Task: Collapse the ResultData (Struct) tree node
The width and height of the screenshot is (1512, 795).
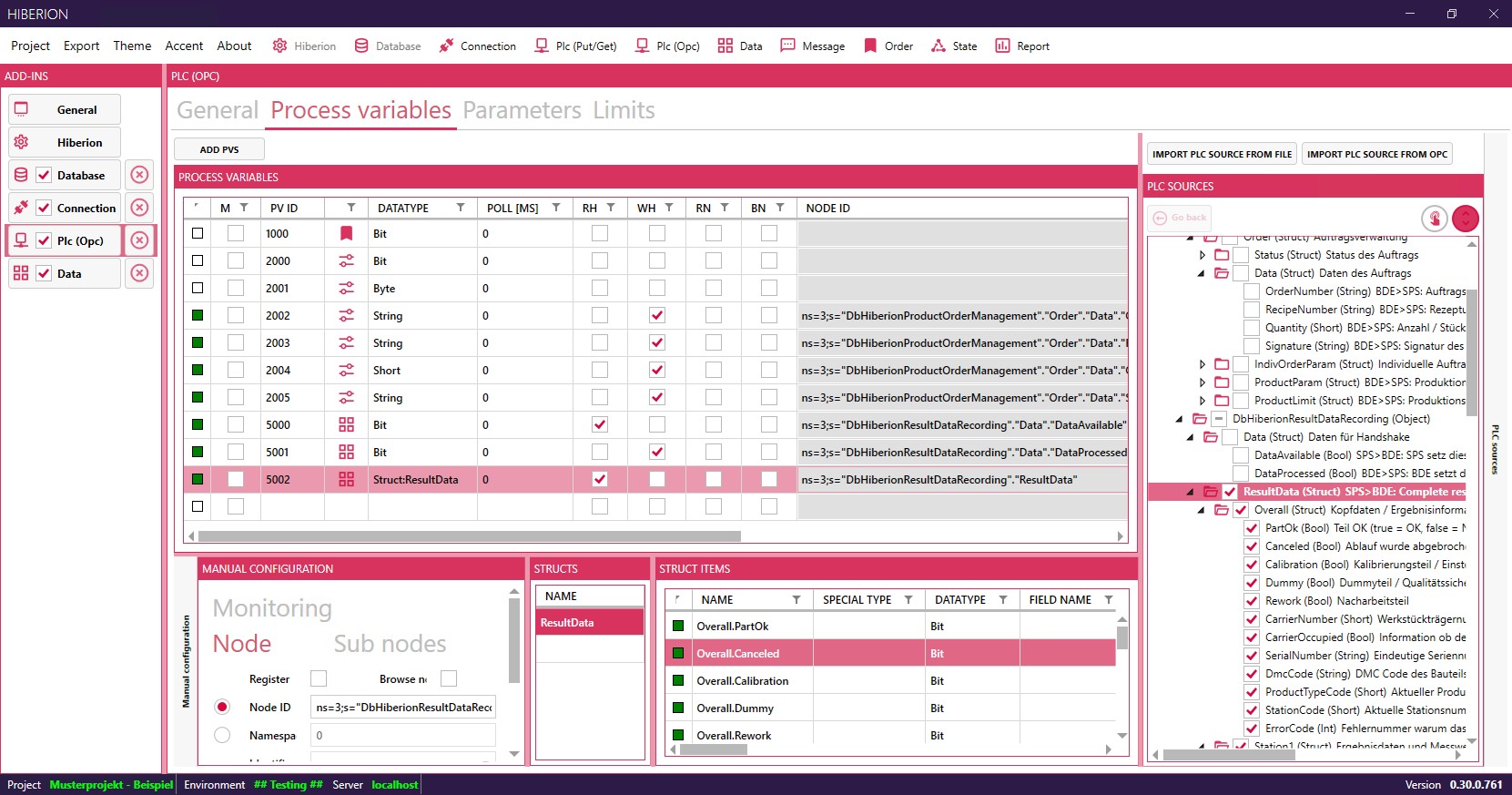Action: point(1191,492)
